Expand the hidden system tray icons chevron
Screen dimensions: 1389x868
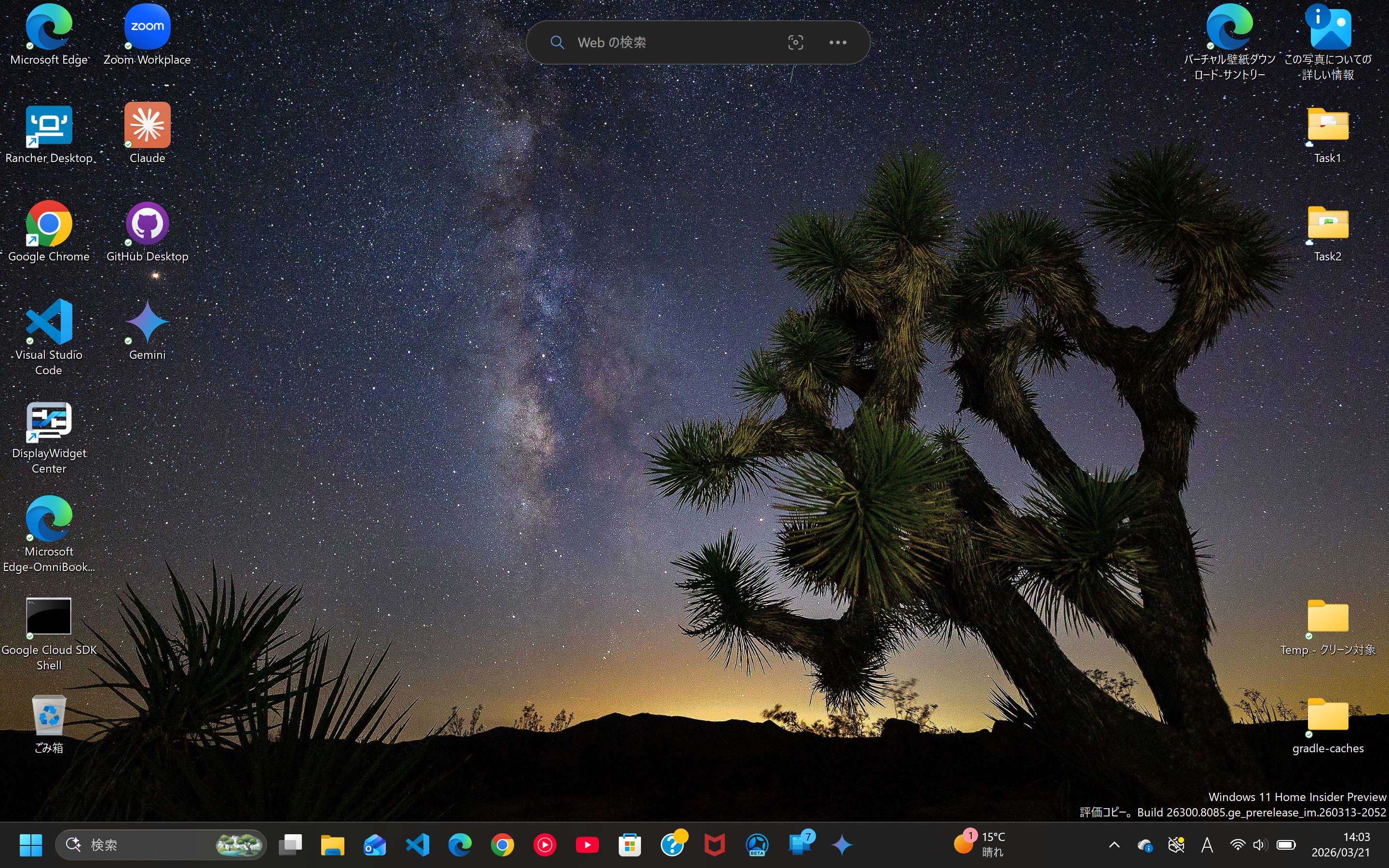coord(1114,844)
